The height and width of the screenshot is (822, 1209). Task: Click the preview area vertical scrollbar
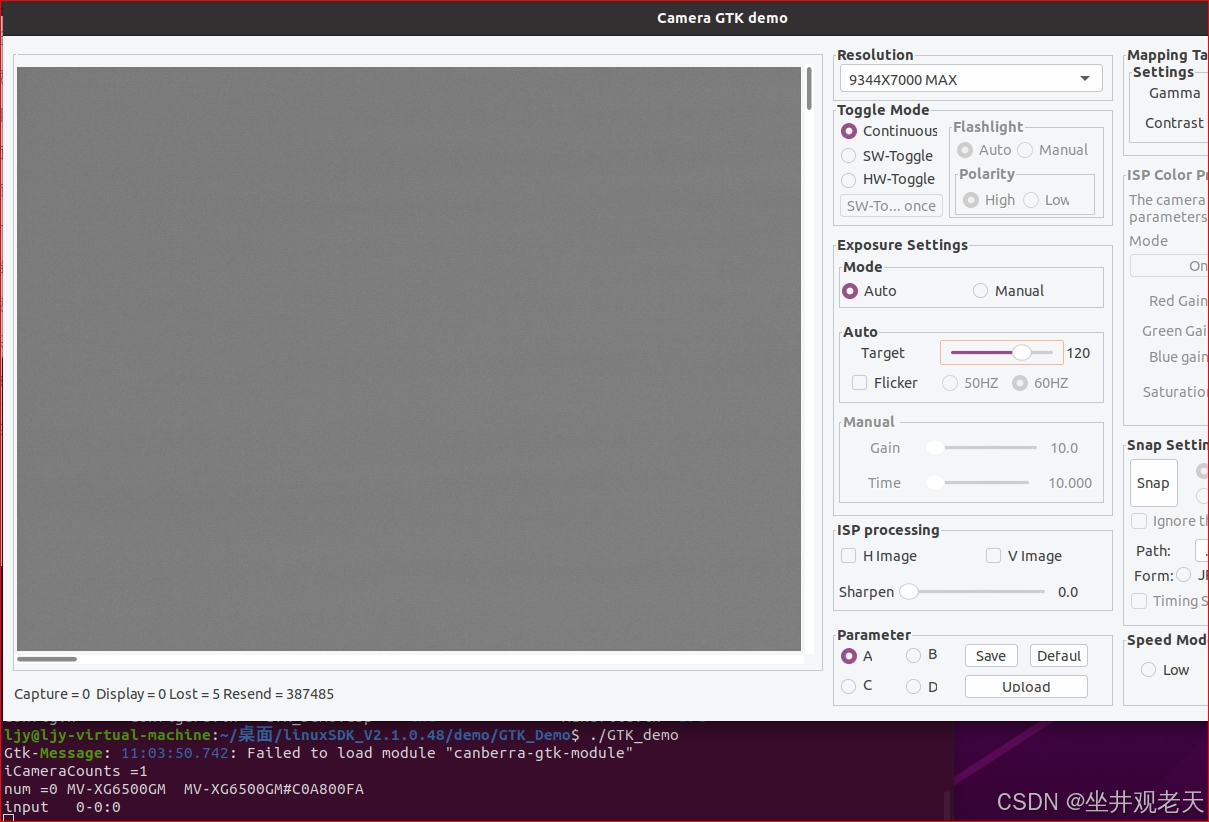[808, 90]
